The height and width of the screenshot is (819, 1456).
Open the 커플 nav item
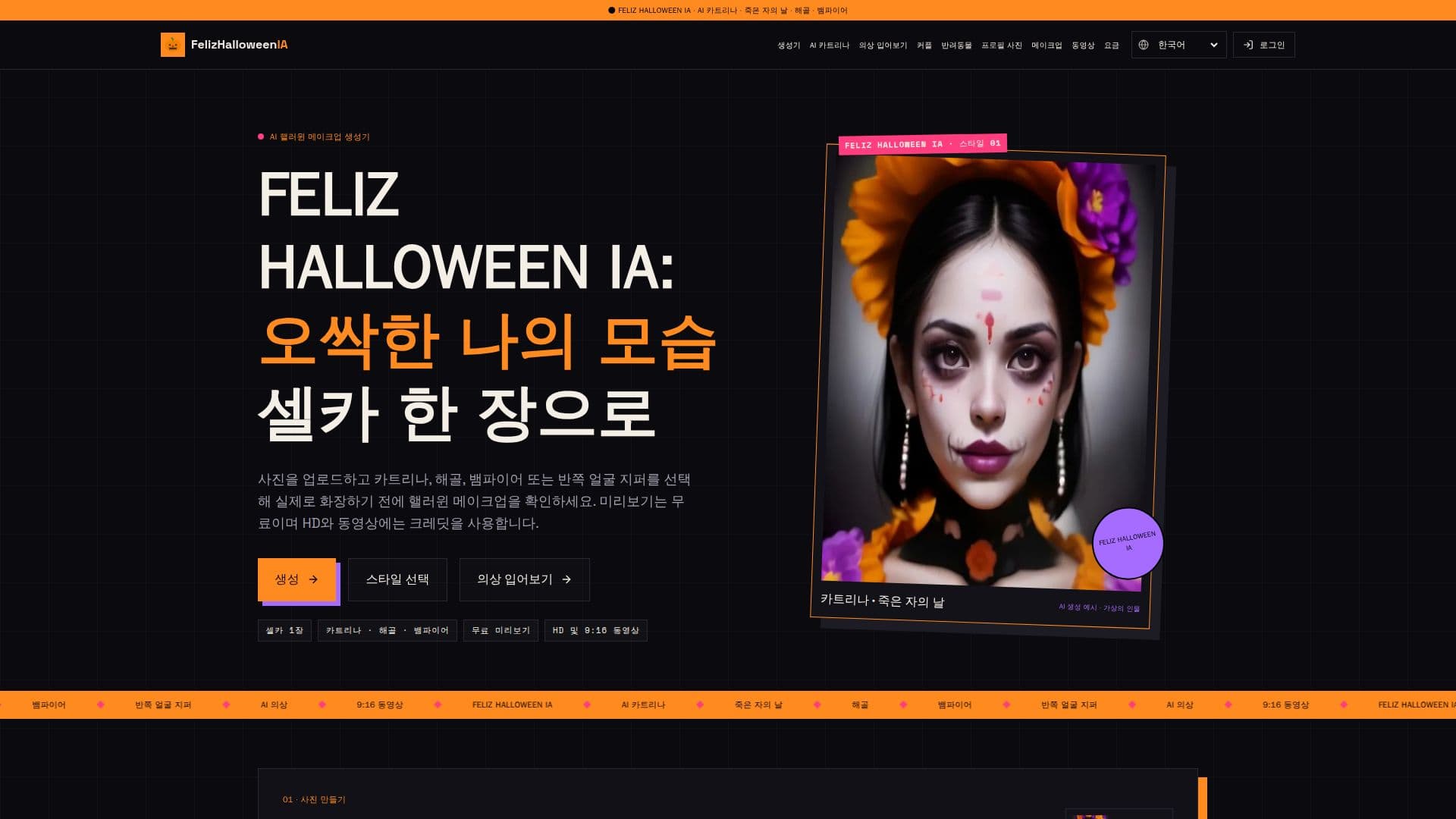pos(924,45)
